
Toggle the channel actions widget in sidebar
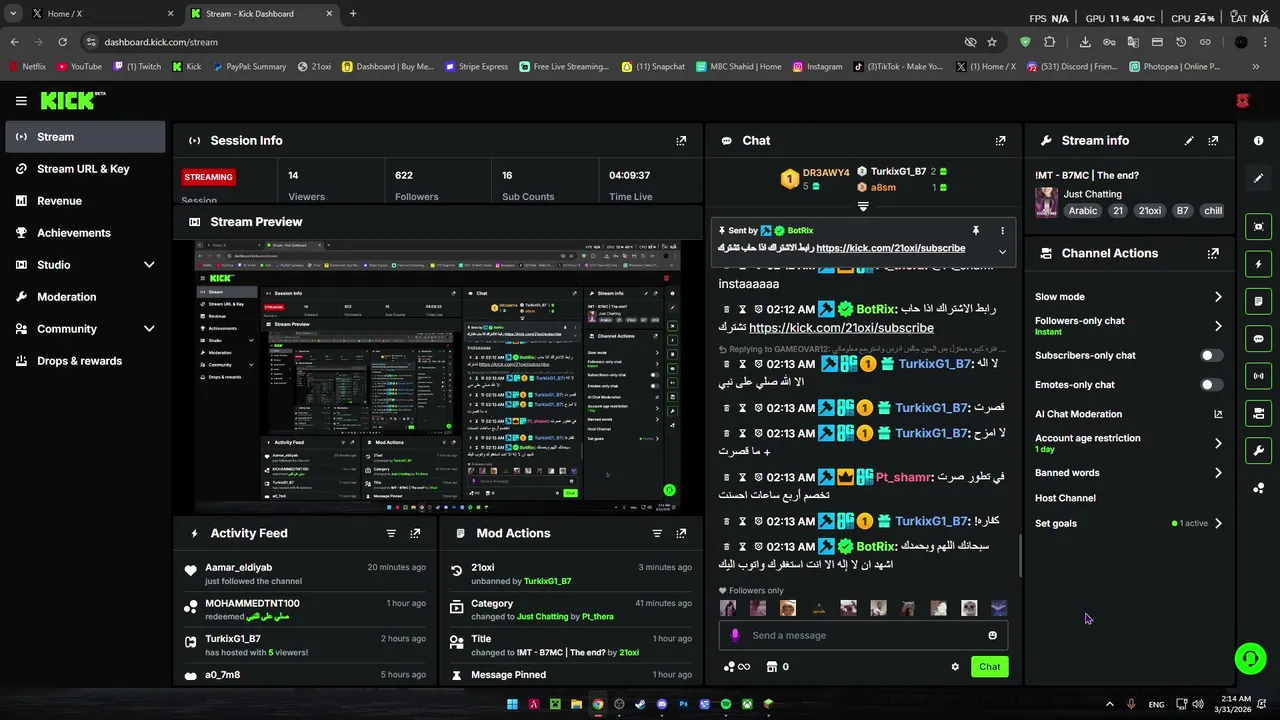[1259, 413]
